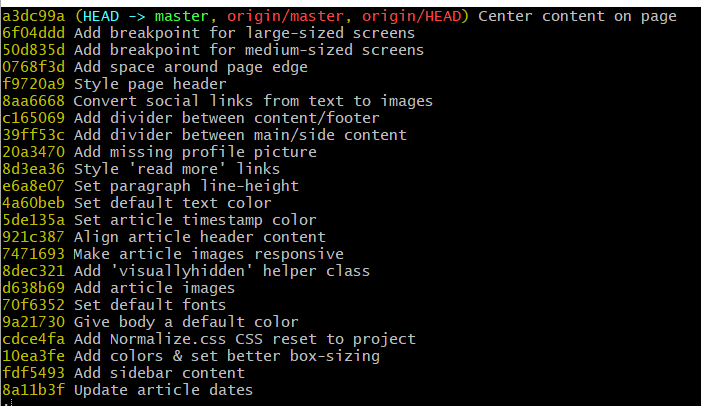Screen dimensions: 701x406
Task: Select 'Make article images responsive' line
Action: 173,254
